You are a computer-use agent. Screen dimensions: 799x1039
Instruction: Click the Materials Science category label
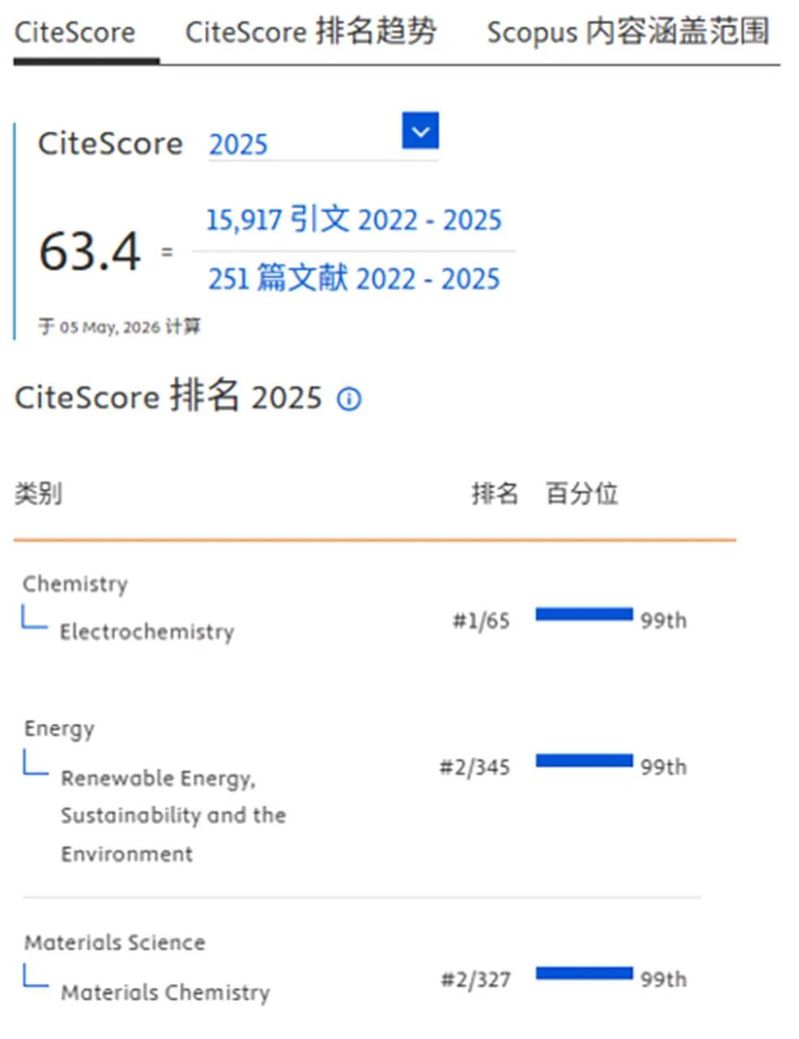pyautogui.click(x=115, y=942)
